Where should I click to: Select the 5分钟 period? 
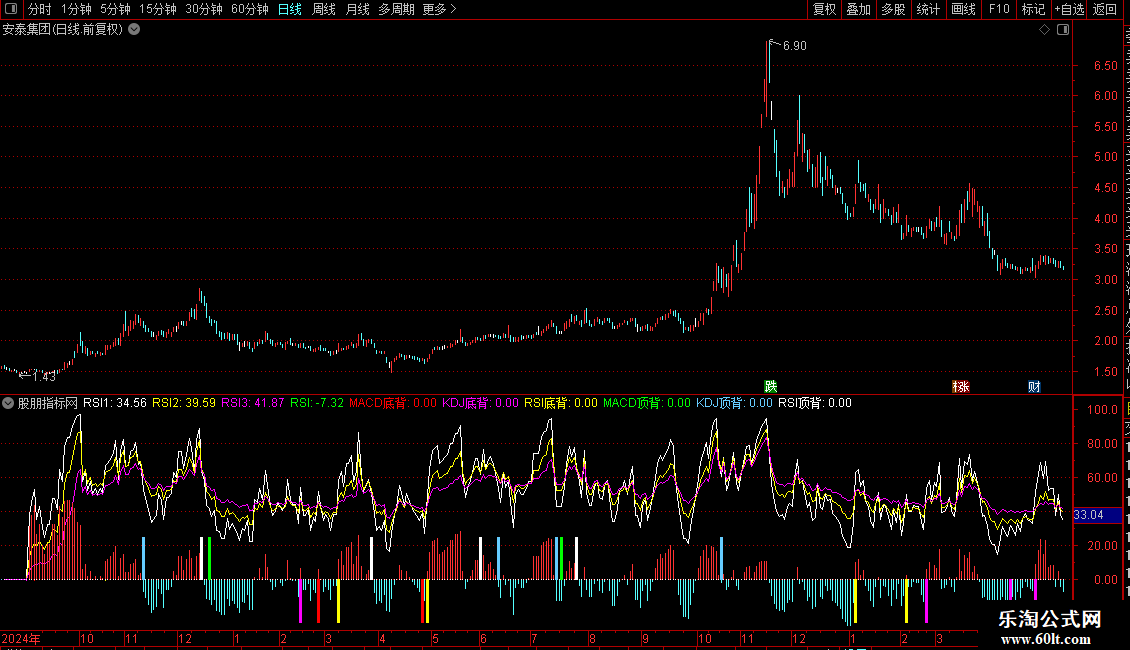[x=115, y=9]
